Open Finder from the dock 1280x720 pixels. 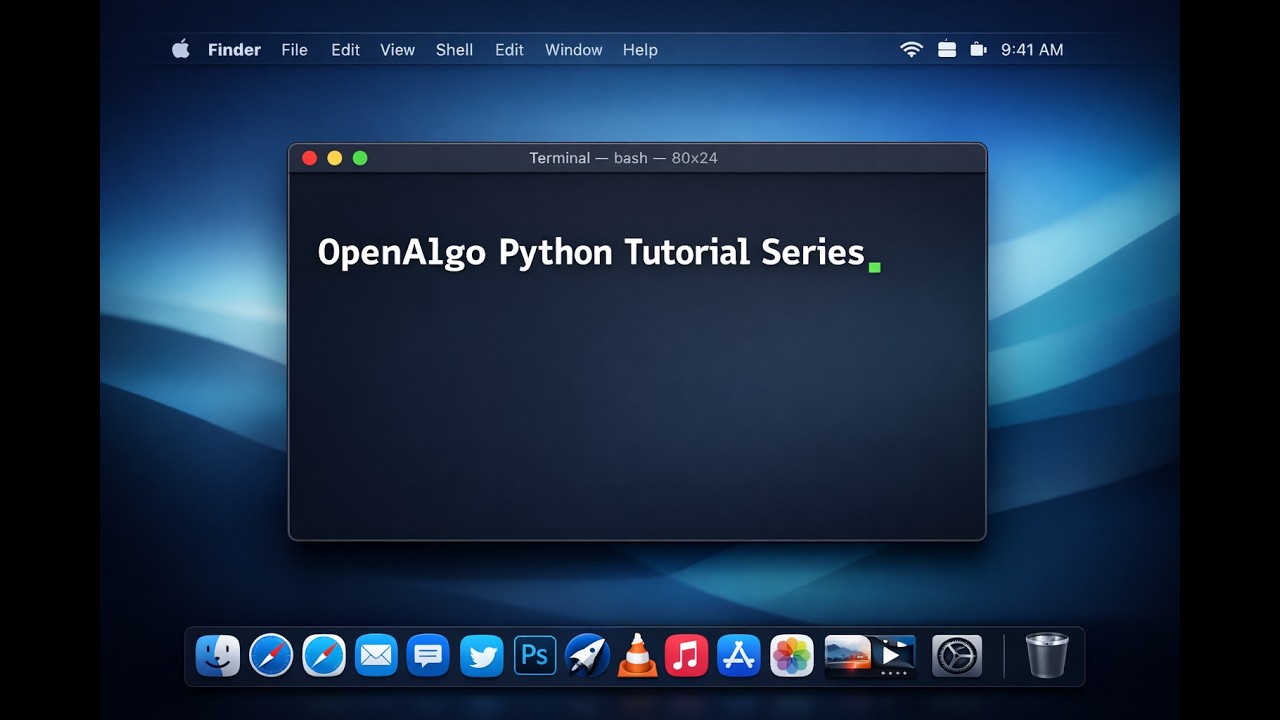[x=218, y=656]
